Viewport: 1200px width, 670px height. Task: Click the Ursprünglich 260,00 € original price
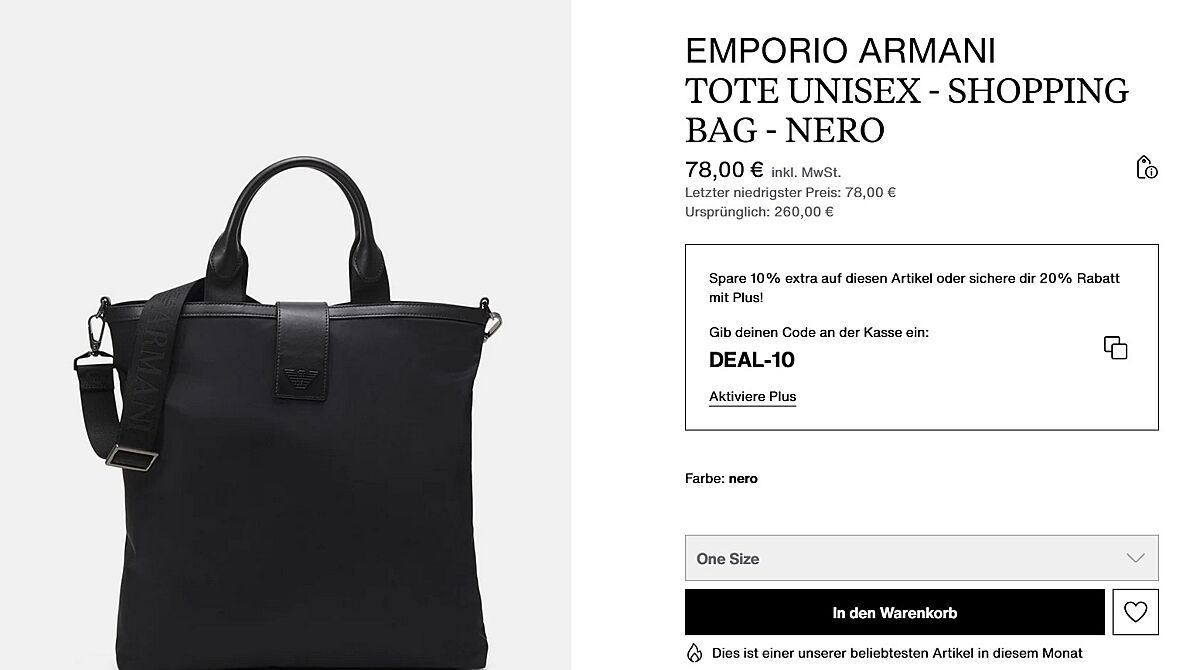coord(759,212)
